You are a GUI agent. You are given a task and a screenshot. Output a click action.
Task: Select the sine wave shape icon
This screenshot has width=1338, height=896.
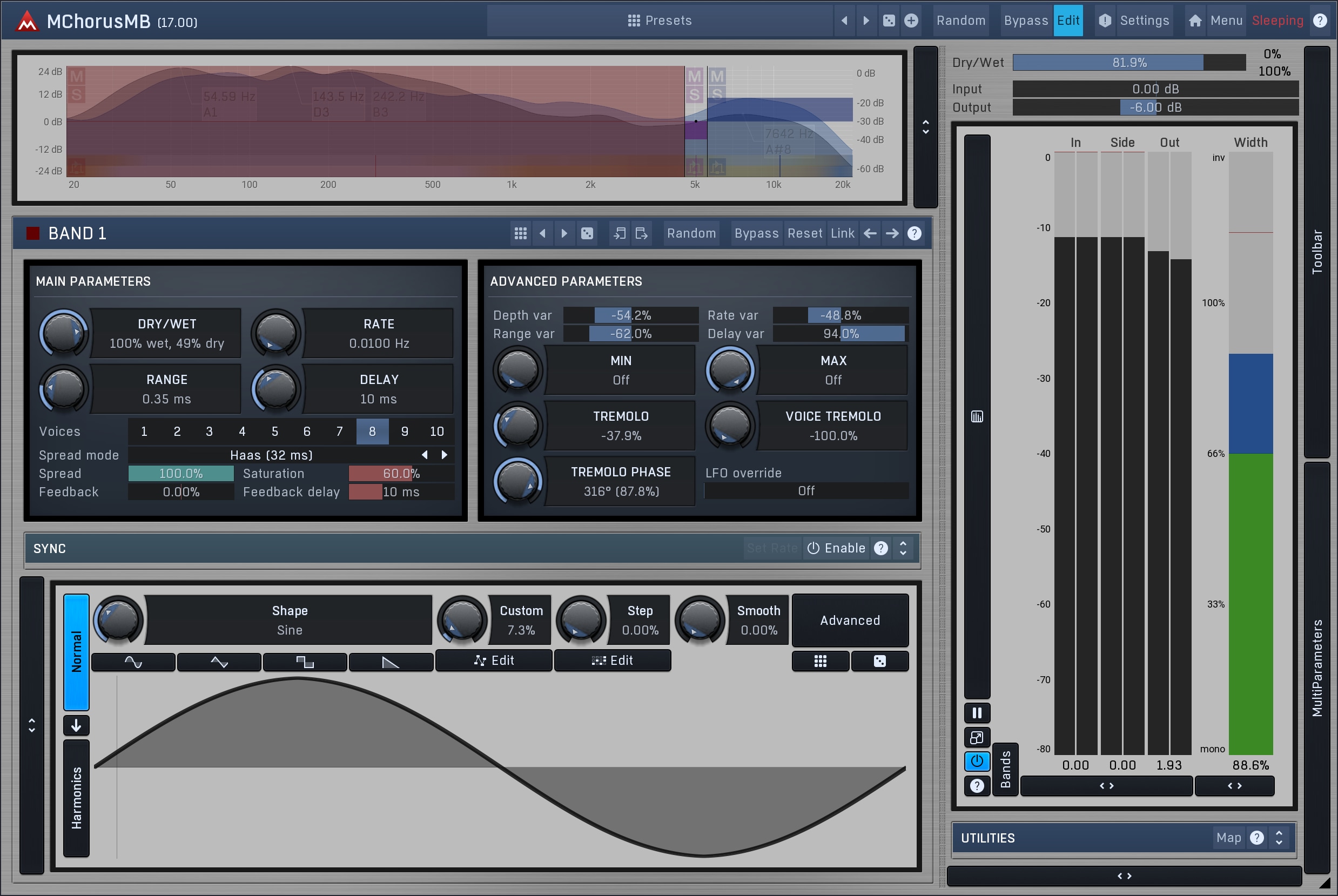coord(133,662)
